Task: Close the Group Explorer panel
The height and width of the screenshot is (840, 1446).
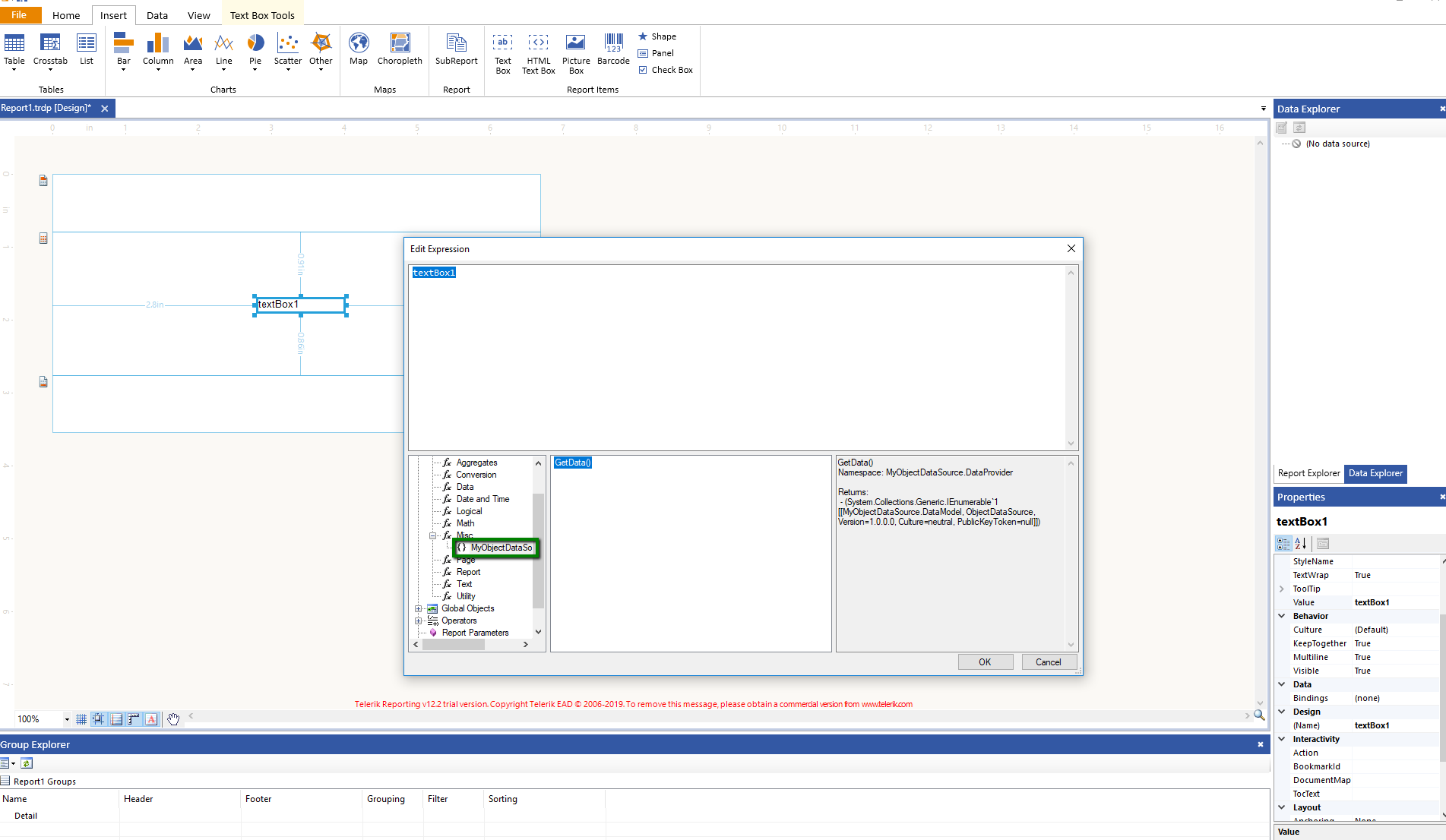Action: (1261, 744)
